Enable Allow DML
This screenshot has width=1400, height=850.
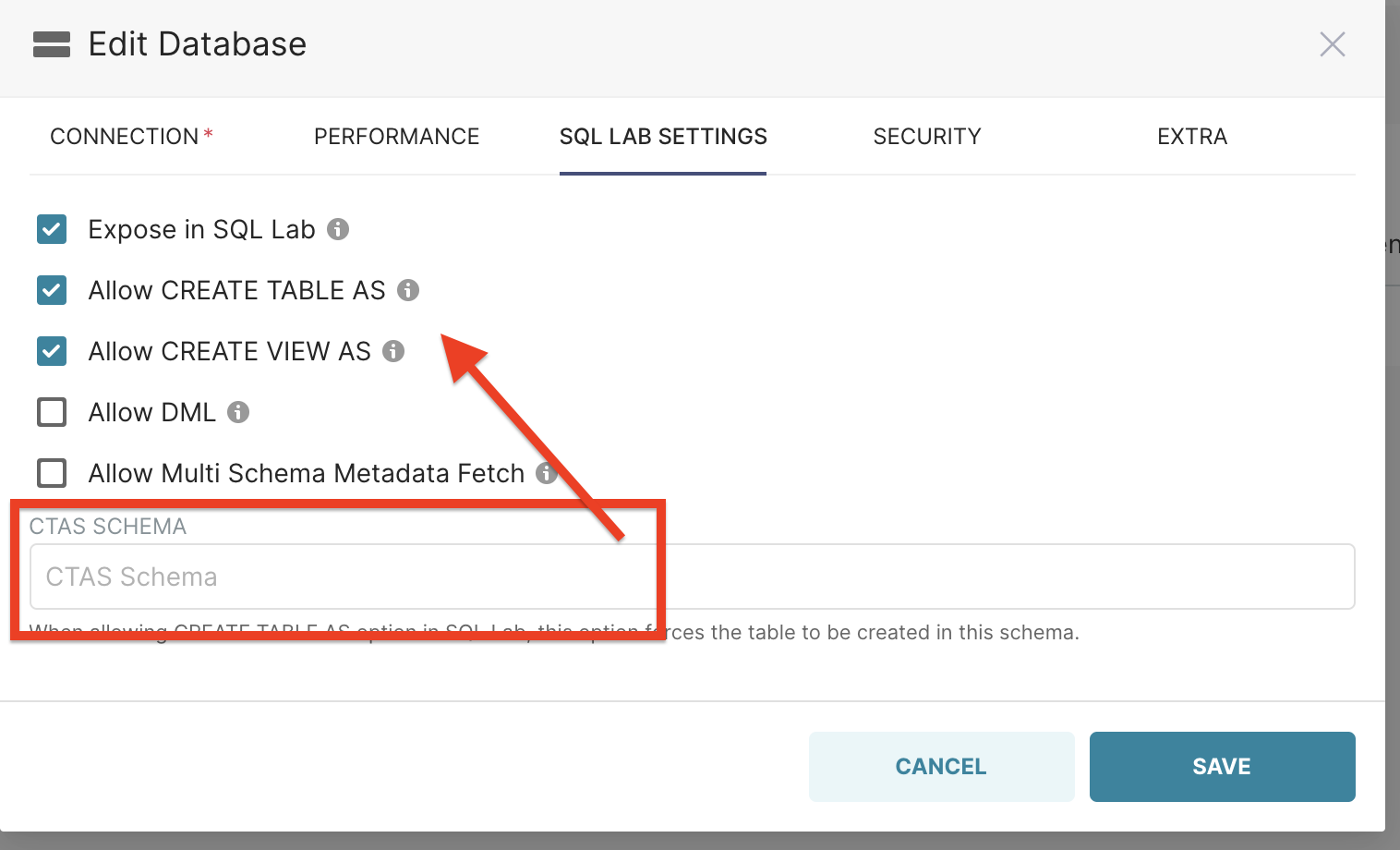pyautogui.click(x=52, y=412)
